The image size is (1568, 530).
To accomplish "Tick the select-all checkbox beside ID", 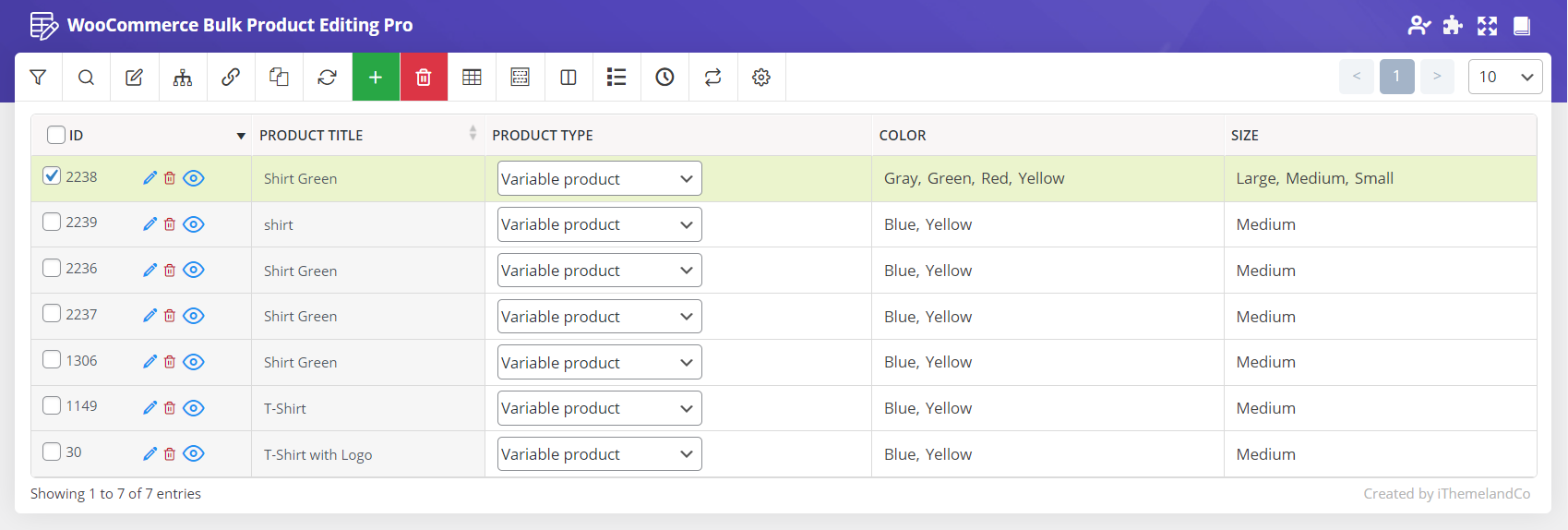I will tap(56, 135).
